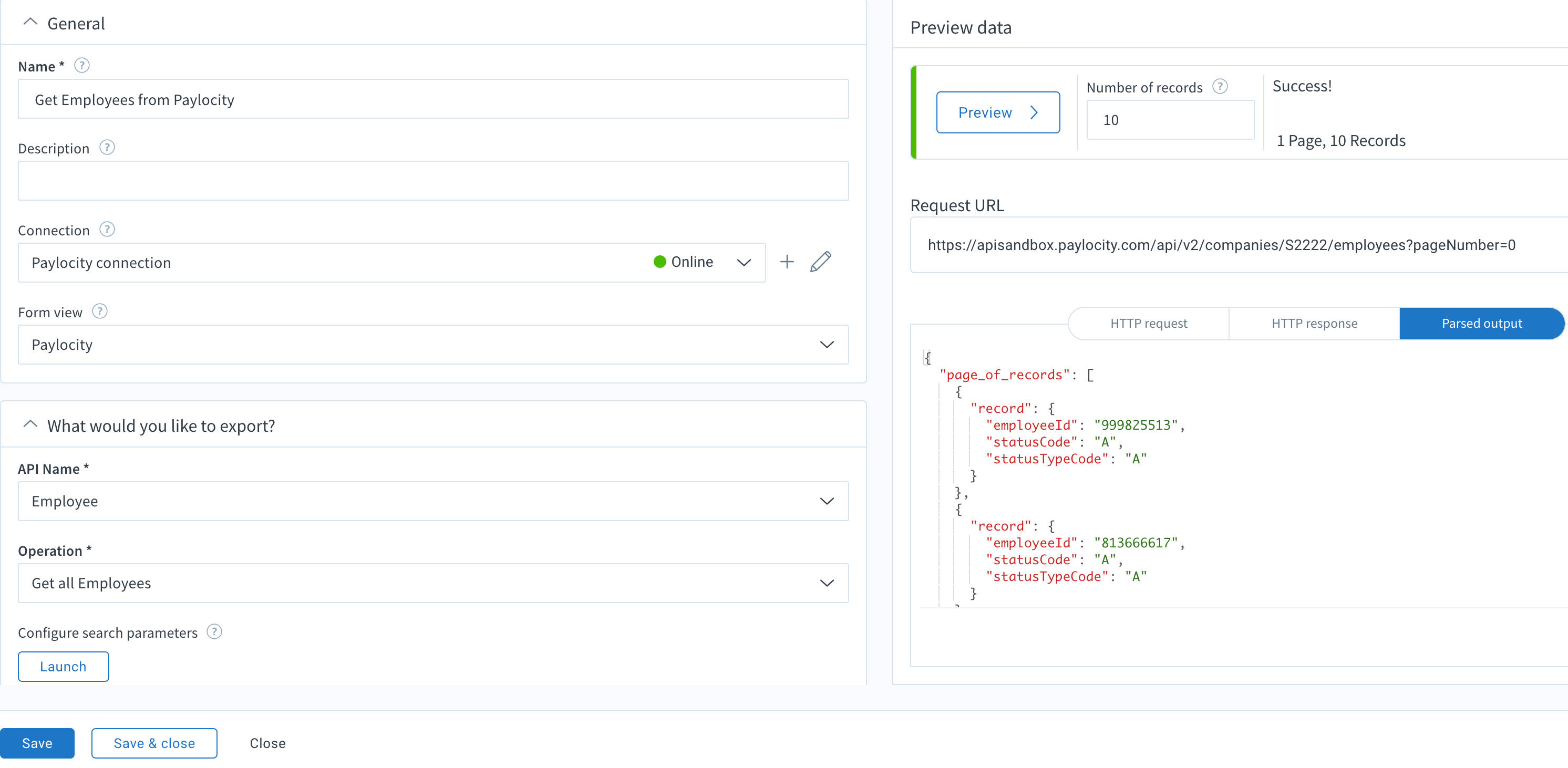Click the "page_of_records" key
The width and height of the screenshot is (1568, 768).
[x=1004, y=375]
